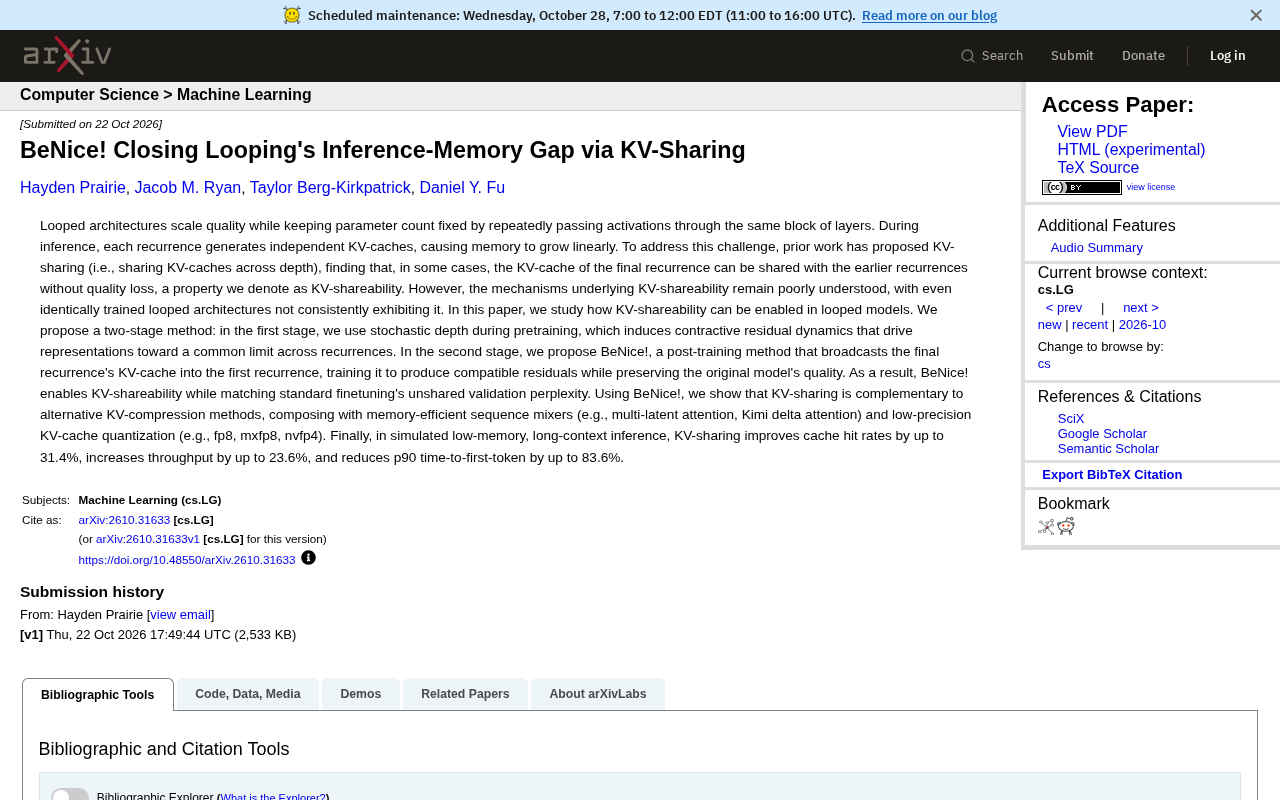Toggle the Bibliographic Explorer switch
Viewport: 1280px width, 800px height.
click(70, 796)
